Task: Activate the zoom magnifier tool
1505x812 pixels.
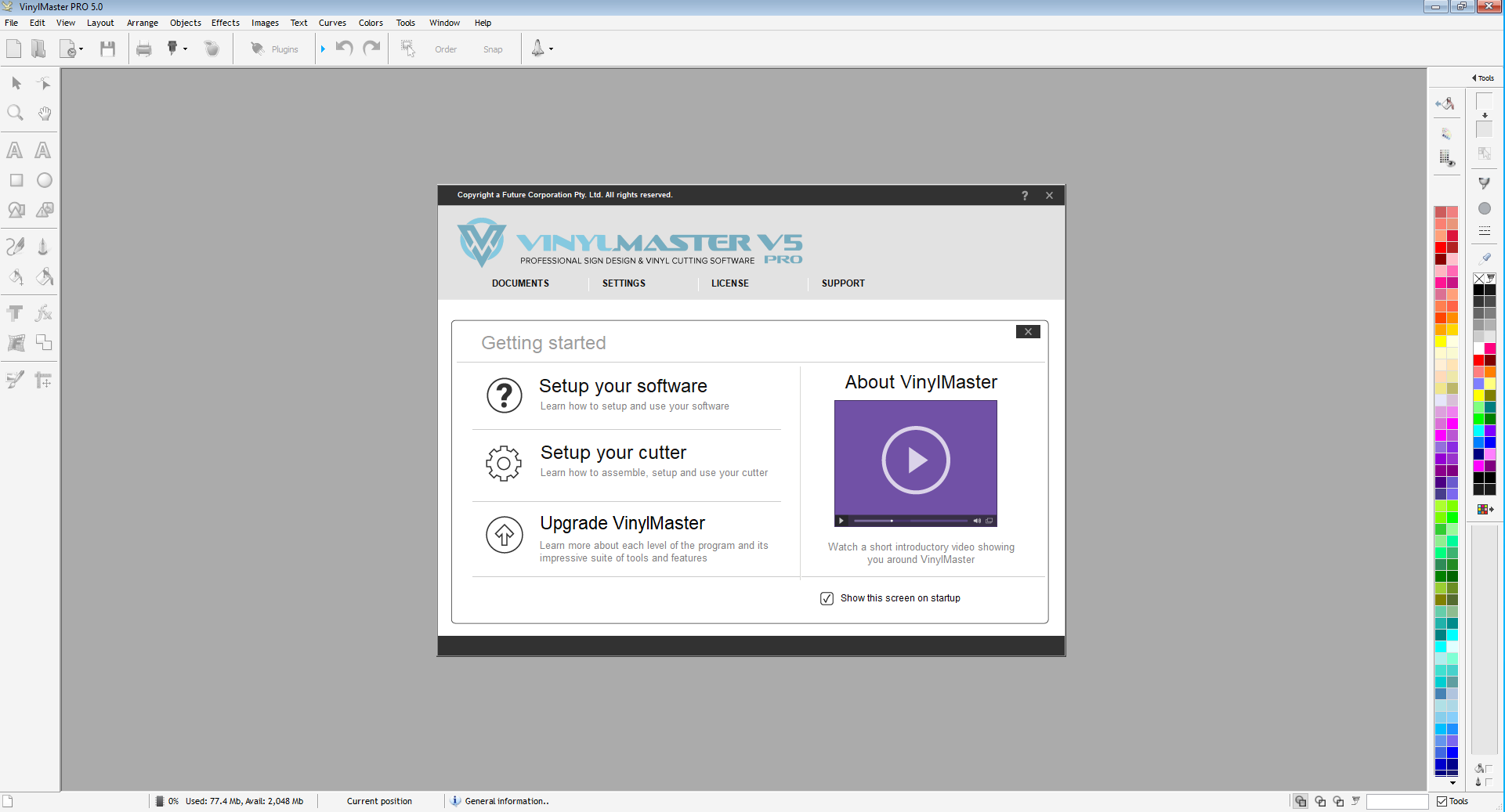Action: [16, 113]
